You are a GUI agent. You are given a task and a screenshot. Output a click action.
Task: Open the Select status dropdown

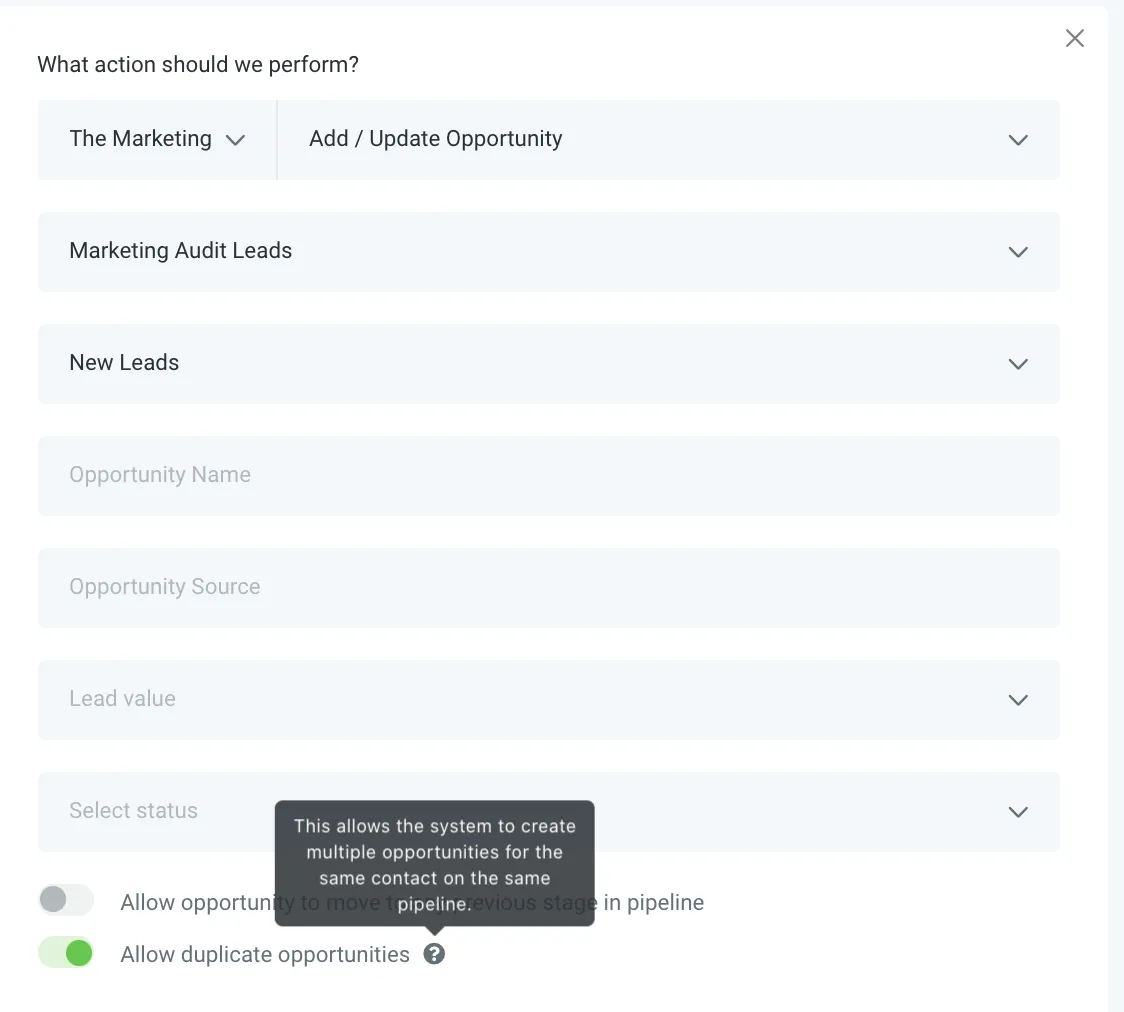(x=549, y=812)
